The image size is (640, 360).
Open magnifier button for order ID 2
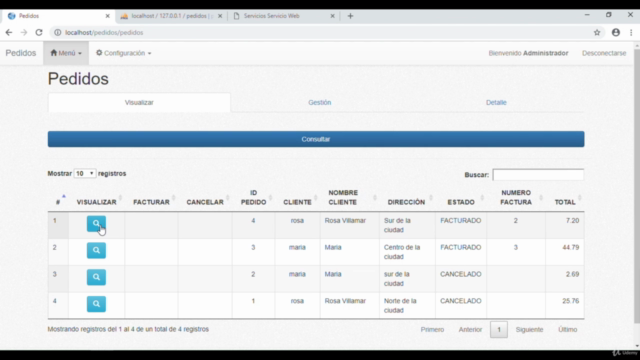coord(96,277)
